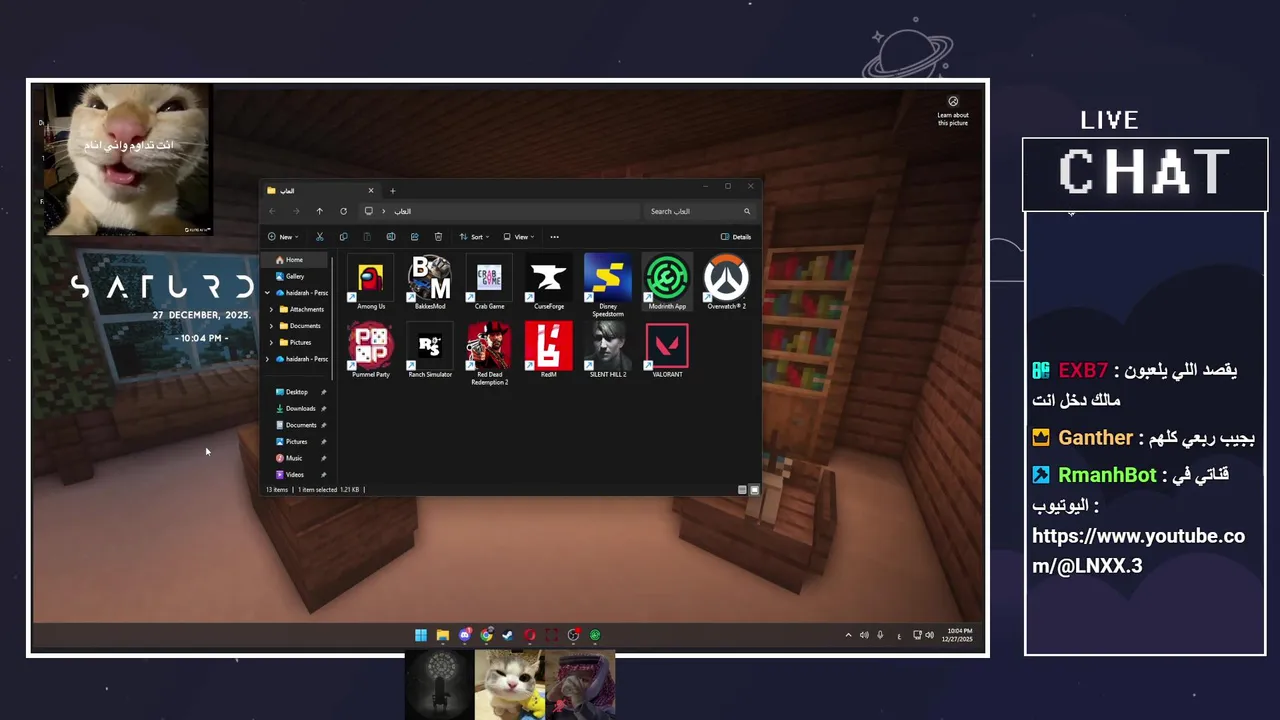Click the address bar path chevron
This screenshot has height=720, width=1280.
tap(383, 211)
